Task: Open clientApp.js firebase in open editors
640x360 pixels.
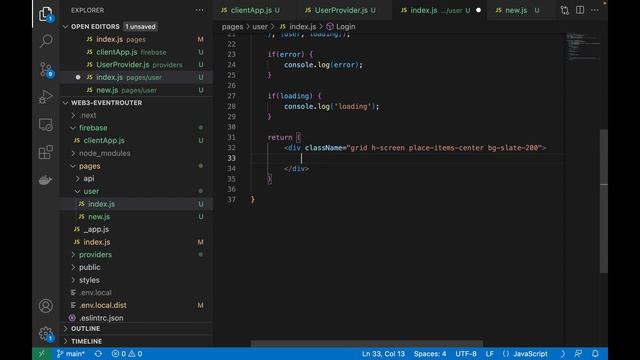Action: point(137,52)
